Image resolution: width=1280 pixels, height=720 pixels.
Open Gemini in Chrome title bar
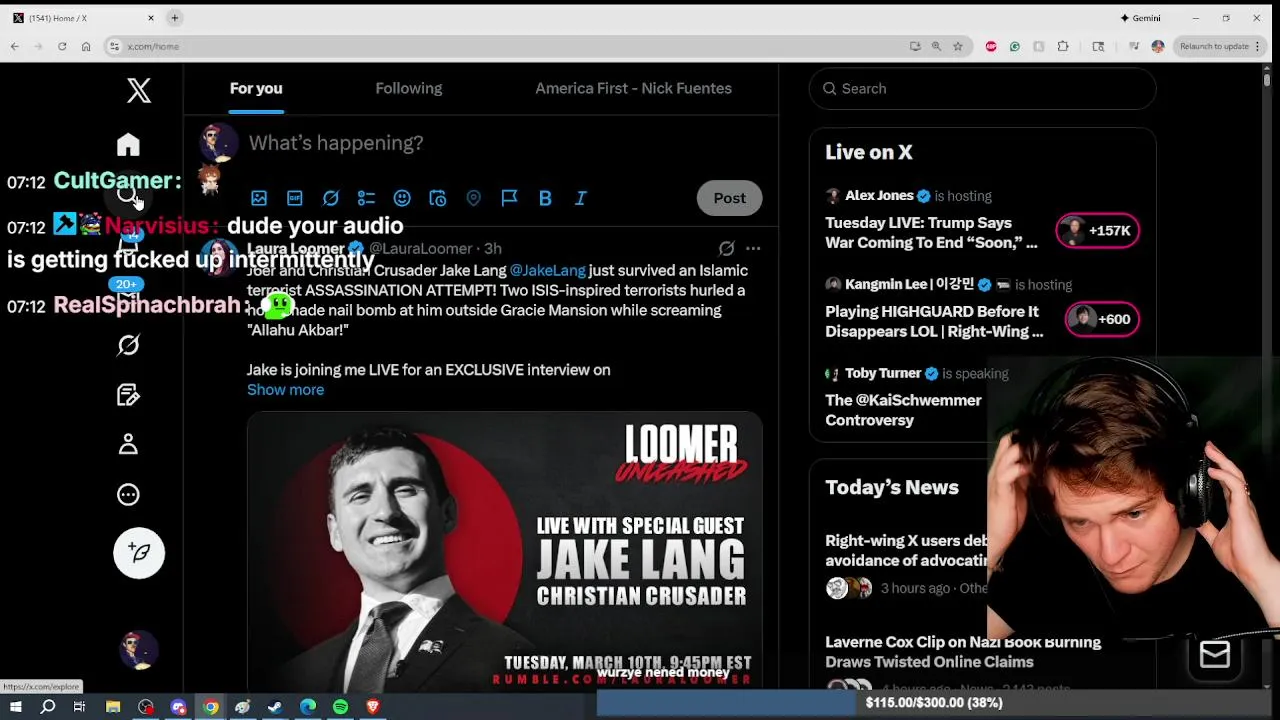[1140, 18]
